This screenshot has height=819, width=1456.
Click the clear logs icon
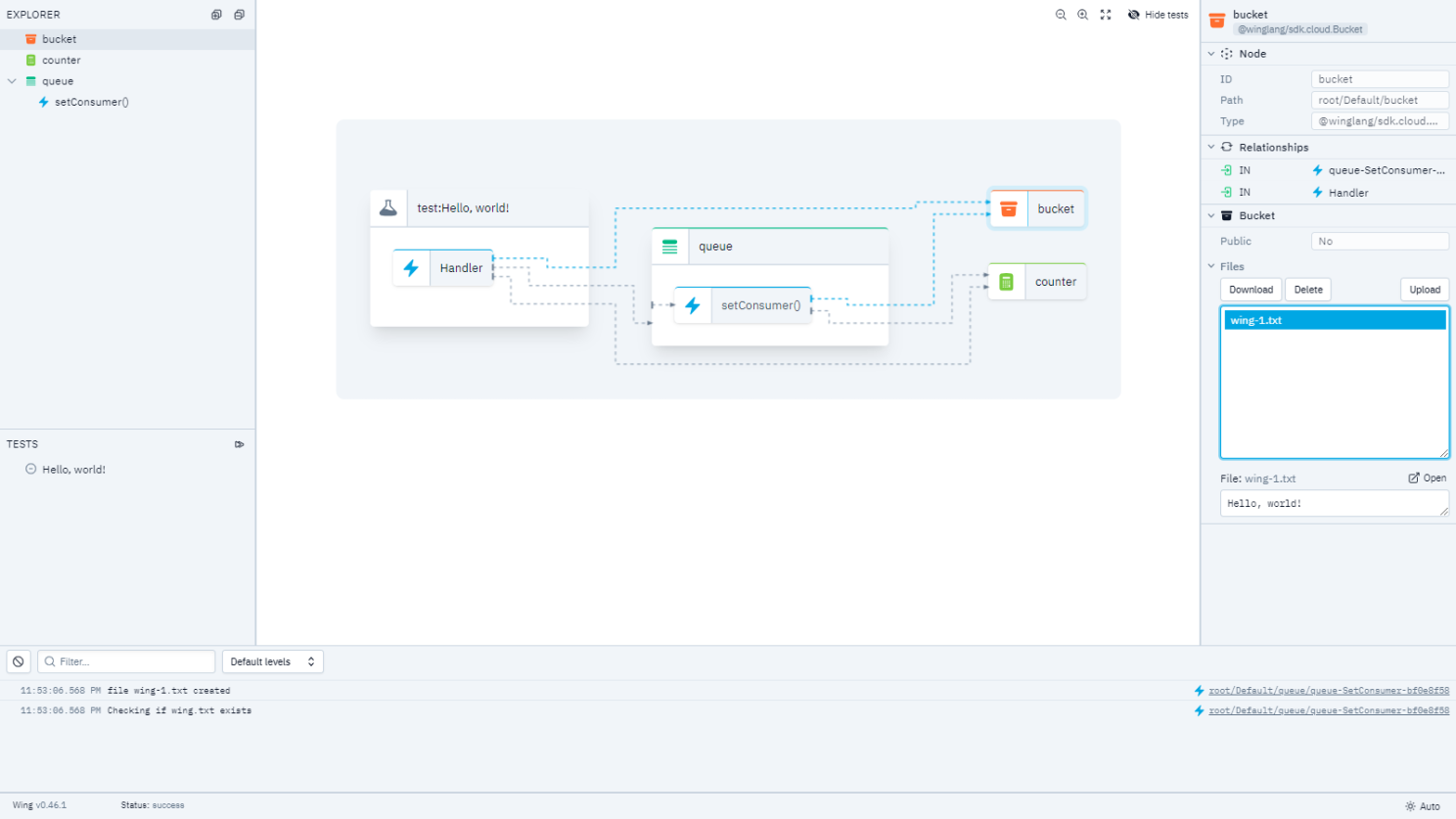tap(18, 661)
